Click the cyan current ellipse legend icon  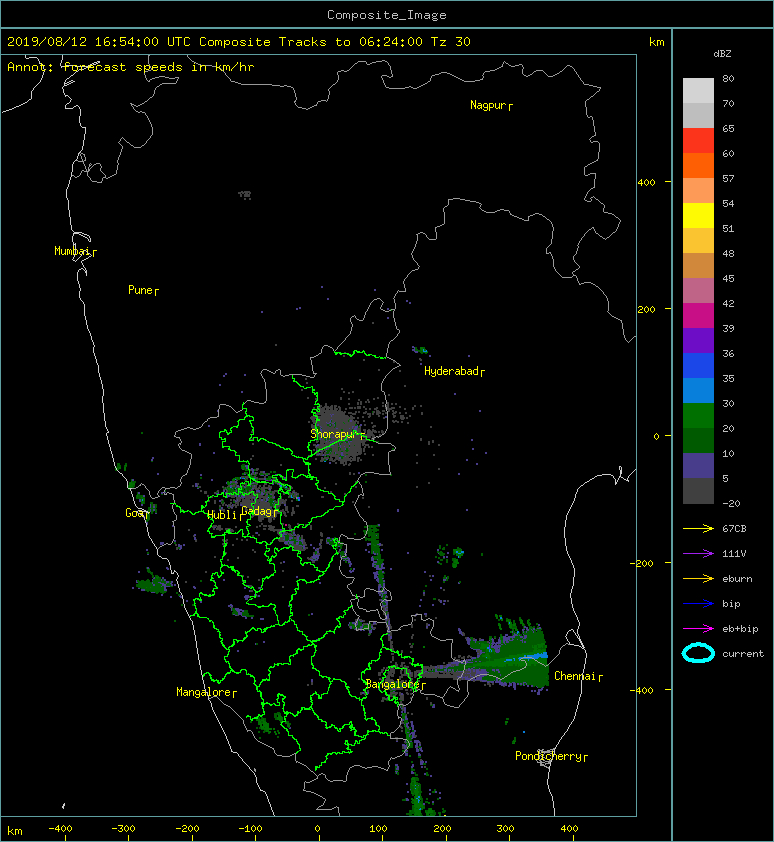(698, 653)
